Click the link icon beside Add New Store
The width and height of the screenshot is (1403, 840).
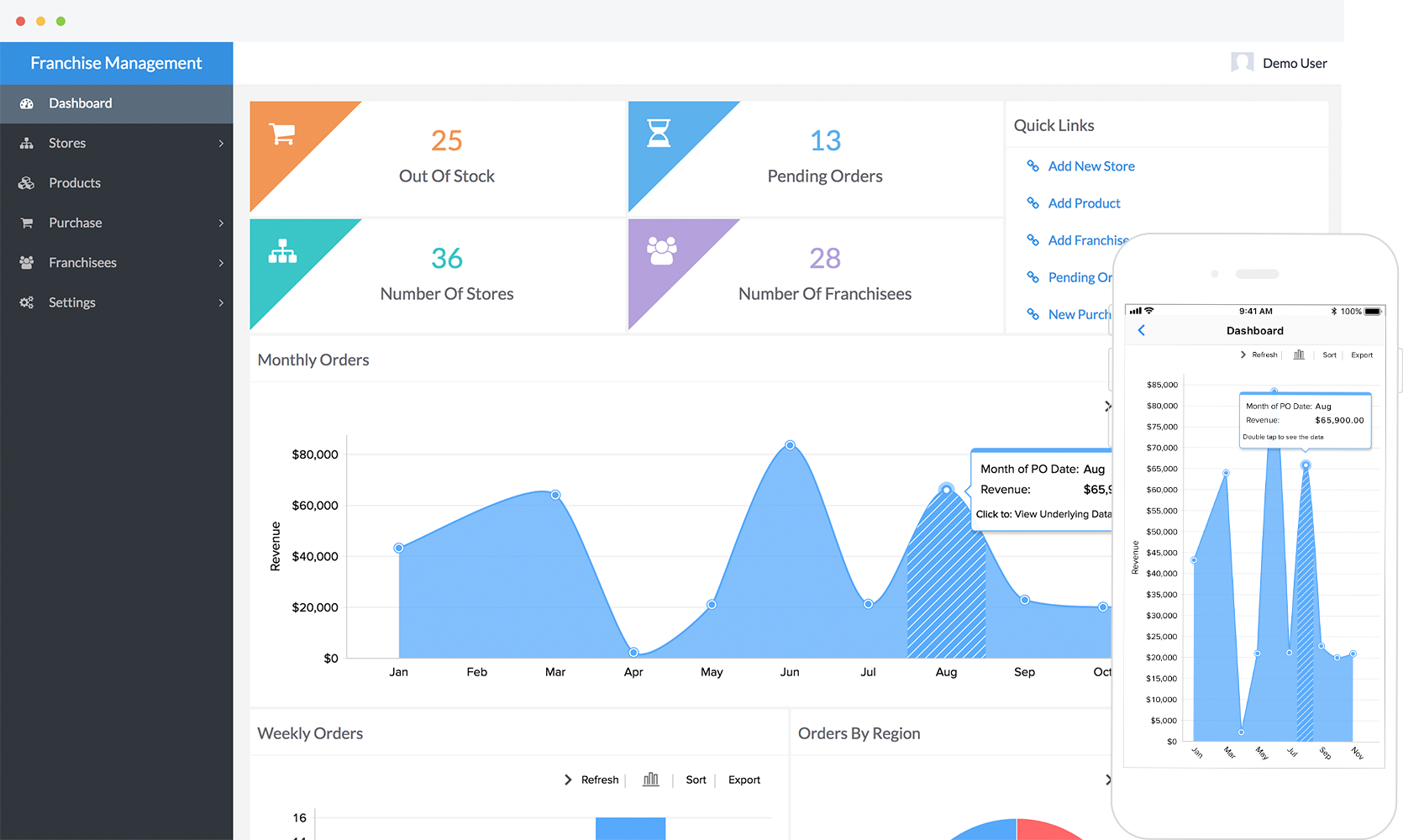(1033, 166)
